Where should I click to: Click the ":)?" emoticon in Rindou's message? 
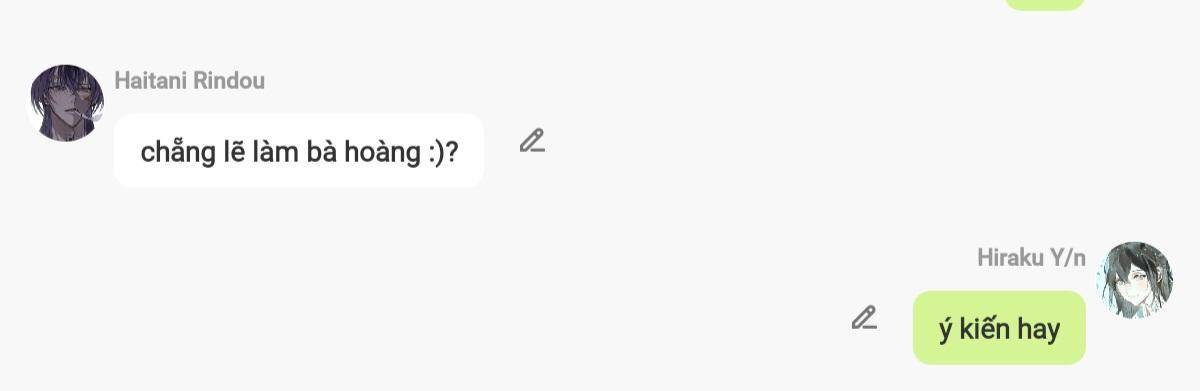[441, 152]
